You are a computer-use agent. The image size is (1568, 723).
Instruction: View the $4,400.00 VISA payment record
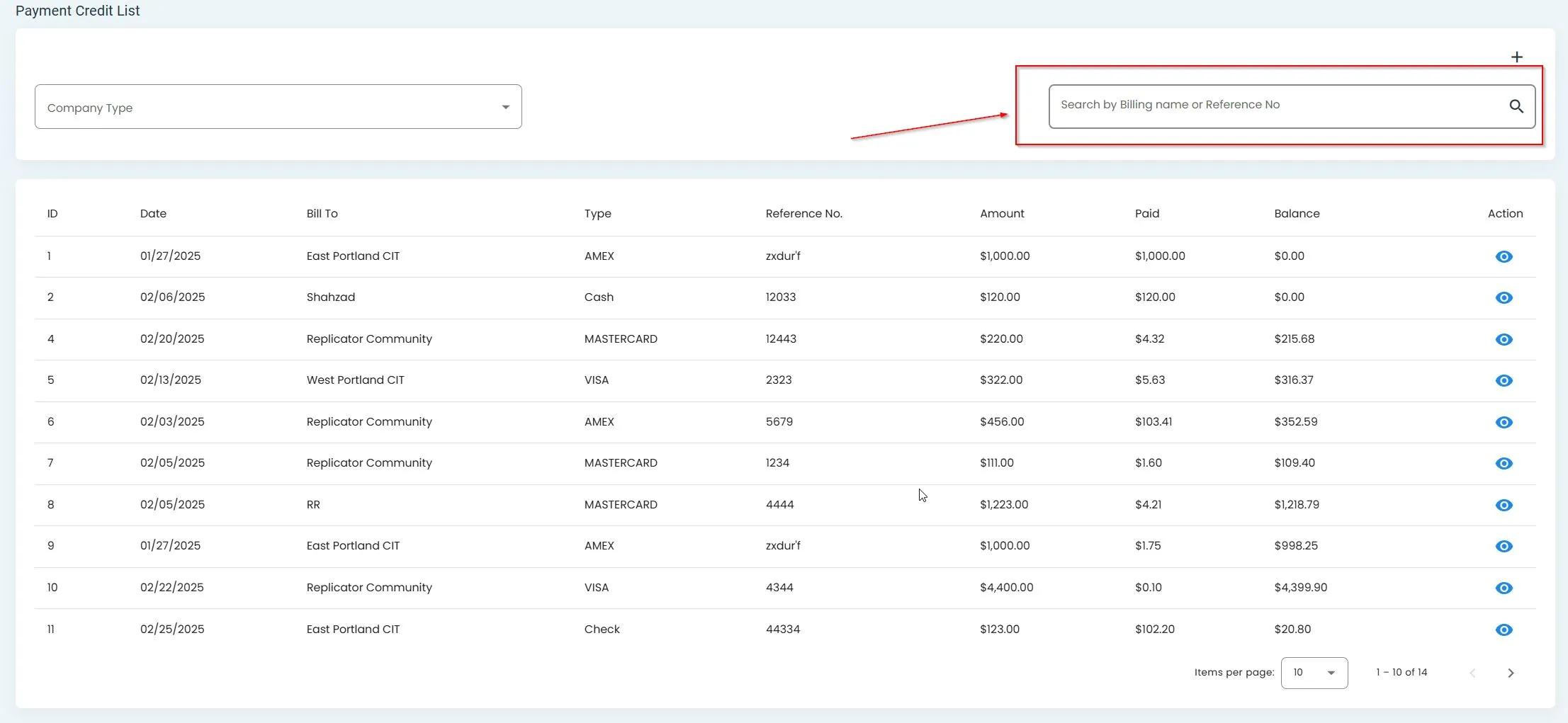pos(1504,588)
